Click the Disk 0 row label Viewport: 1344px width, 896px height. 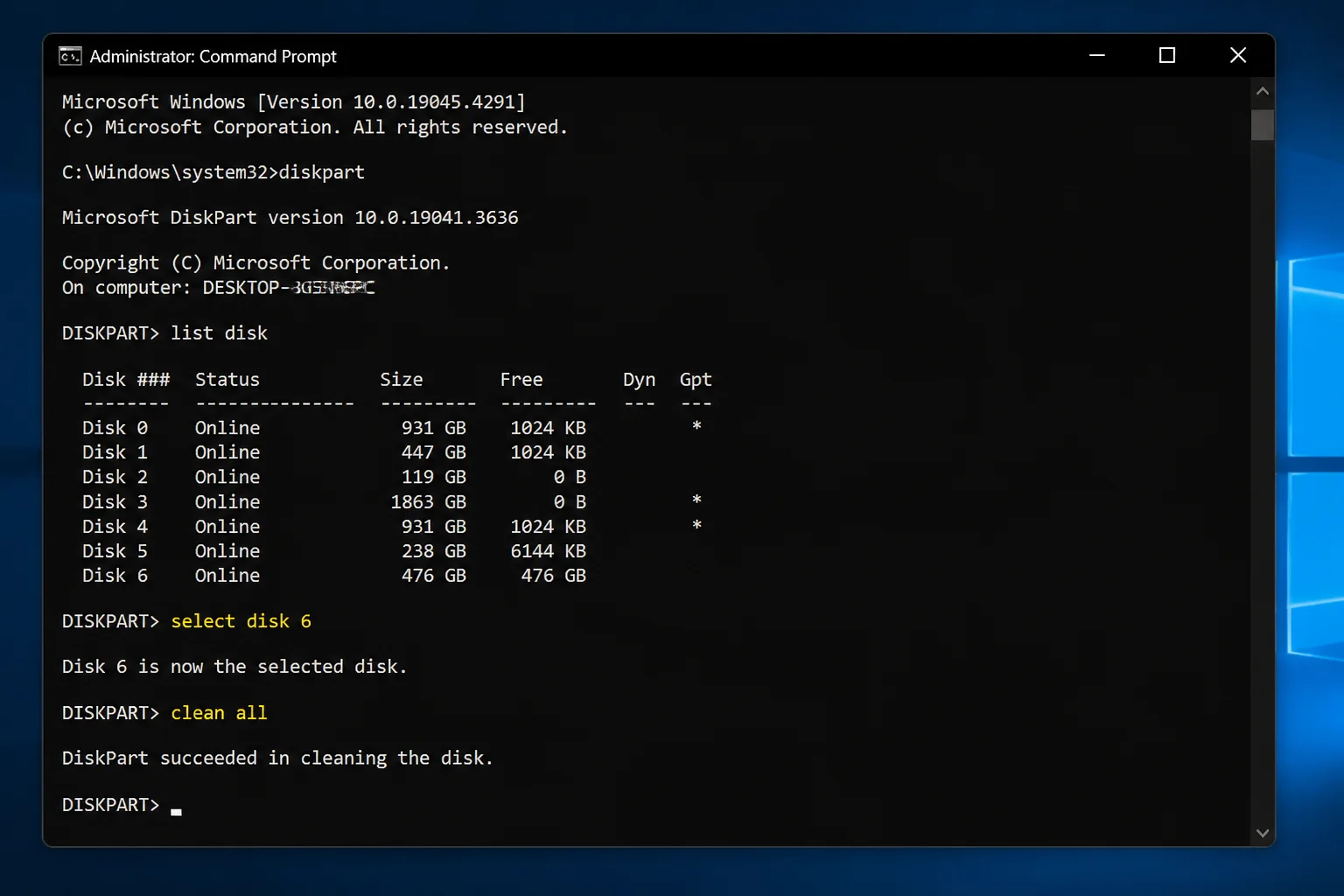[115, 428]
